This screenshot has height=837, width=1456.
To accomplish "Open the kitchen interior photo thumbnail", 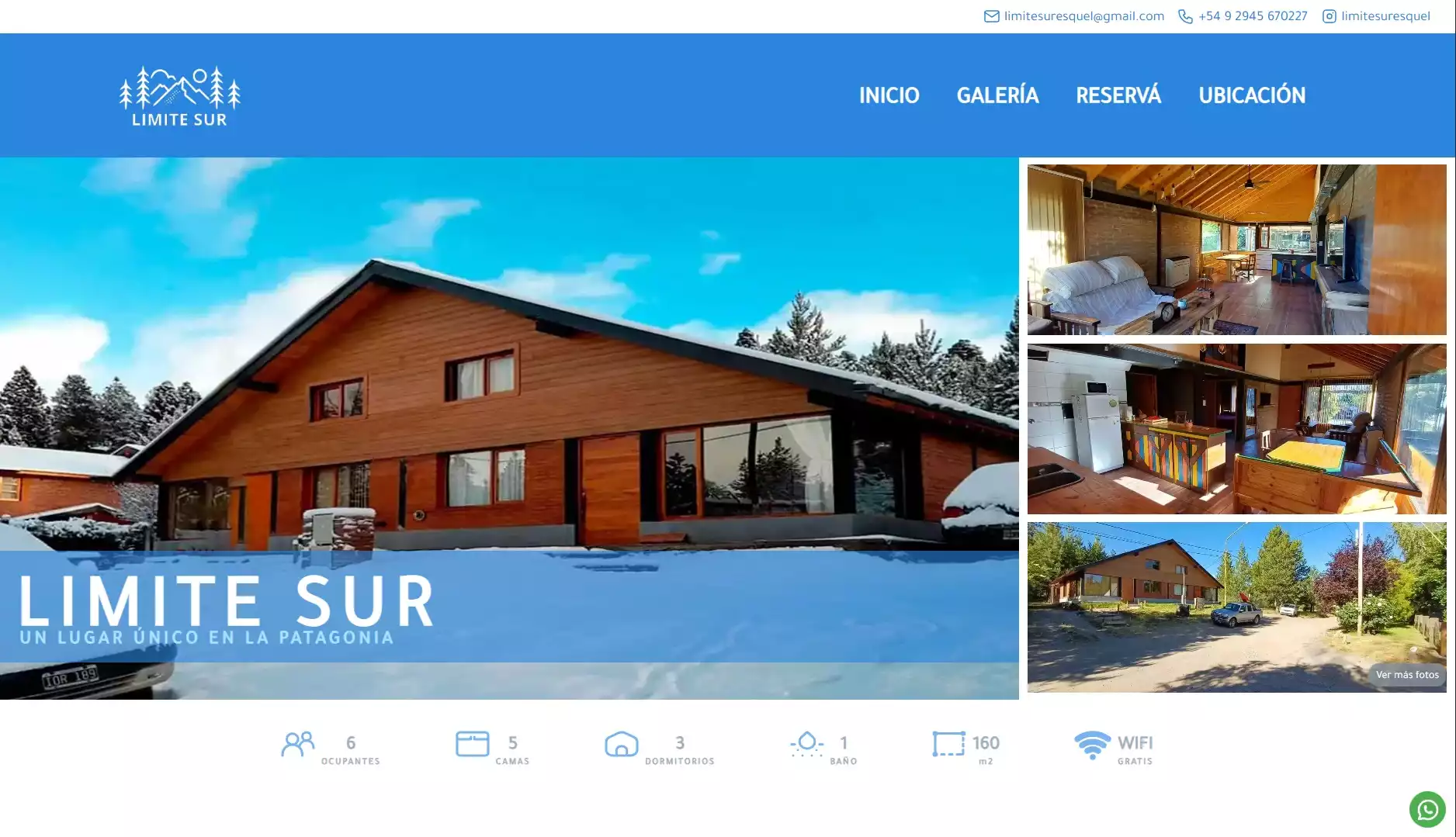I will pyautogui.click(x=1237, y=429).
